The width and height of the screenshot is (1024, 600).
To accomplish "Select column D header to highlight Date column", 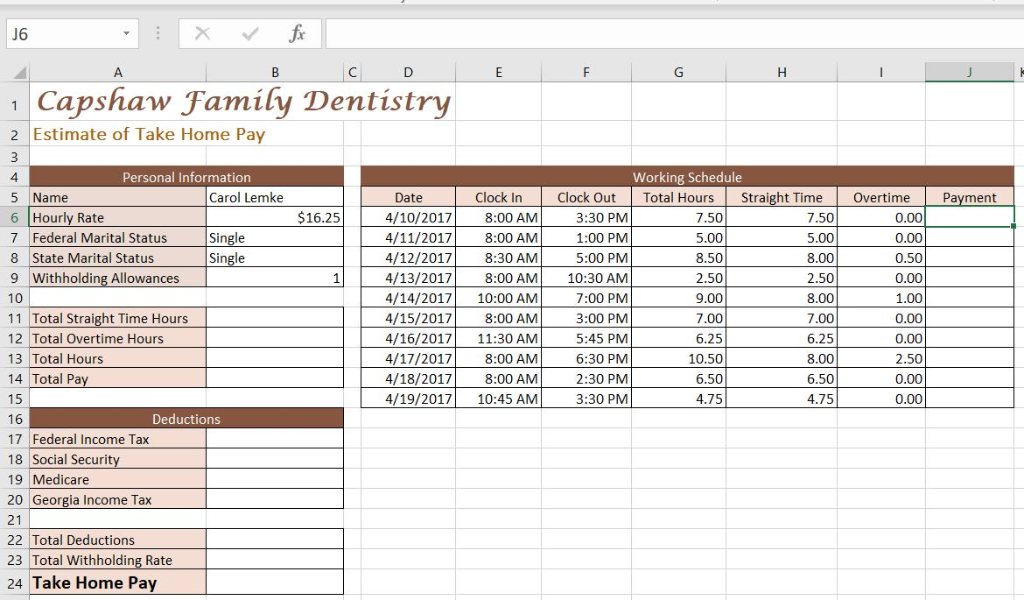I will pos(408,72).
